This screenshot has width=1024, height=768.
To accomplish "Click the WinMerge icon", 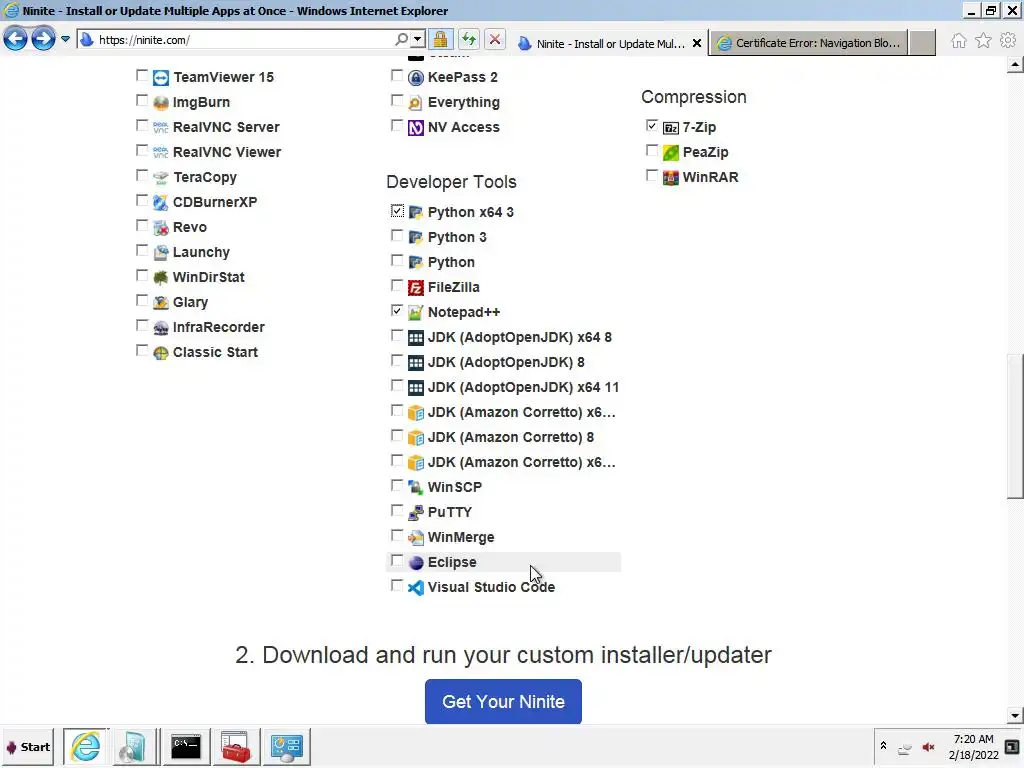I will pos(416,537).
